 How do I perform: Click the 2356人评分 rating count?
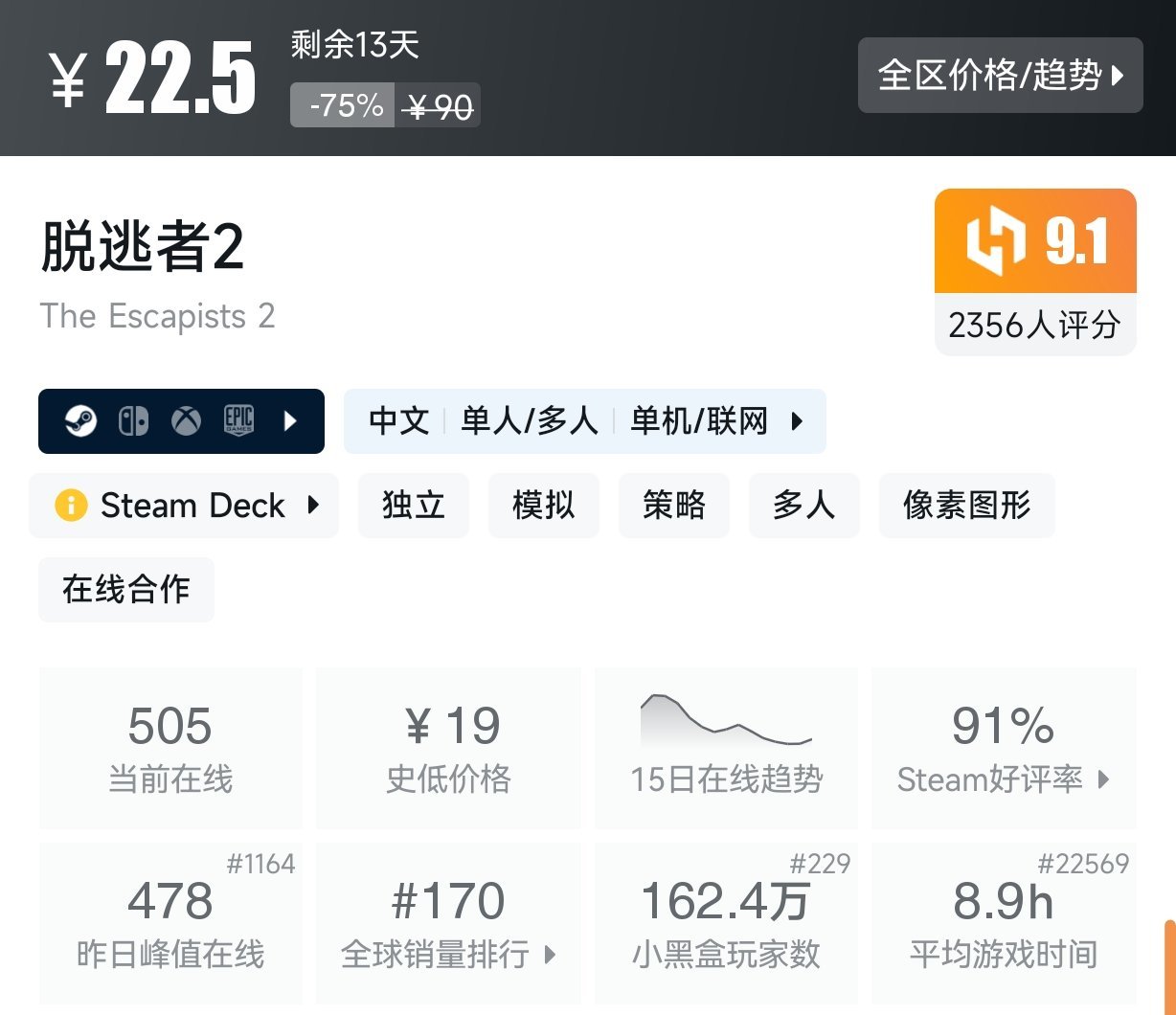pos(1034,326)
